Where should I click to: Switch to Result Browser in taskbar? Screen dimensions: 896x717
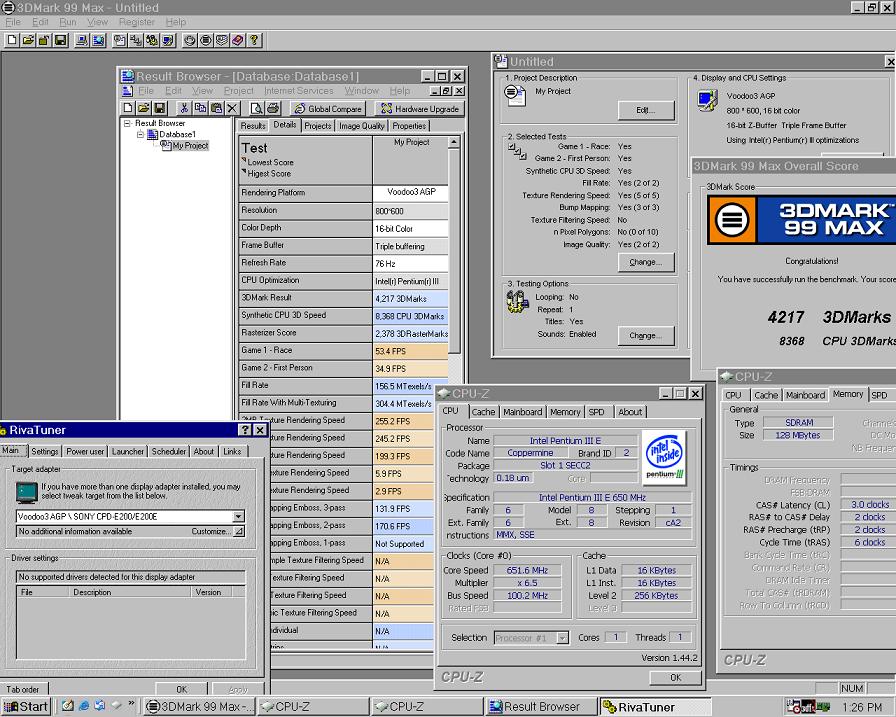(541, 707)
